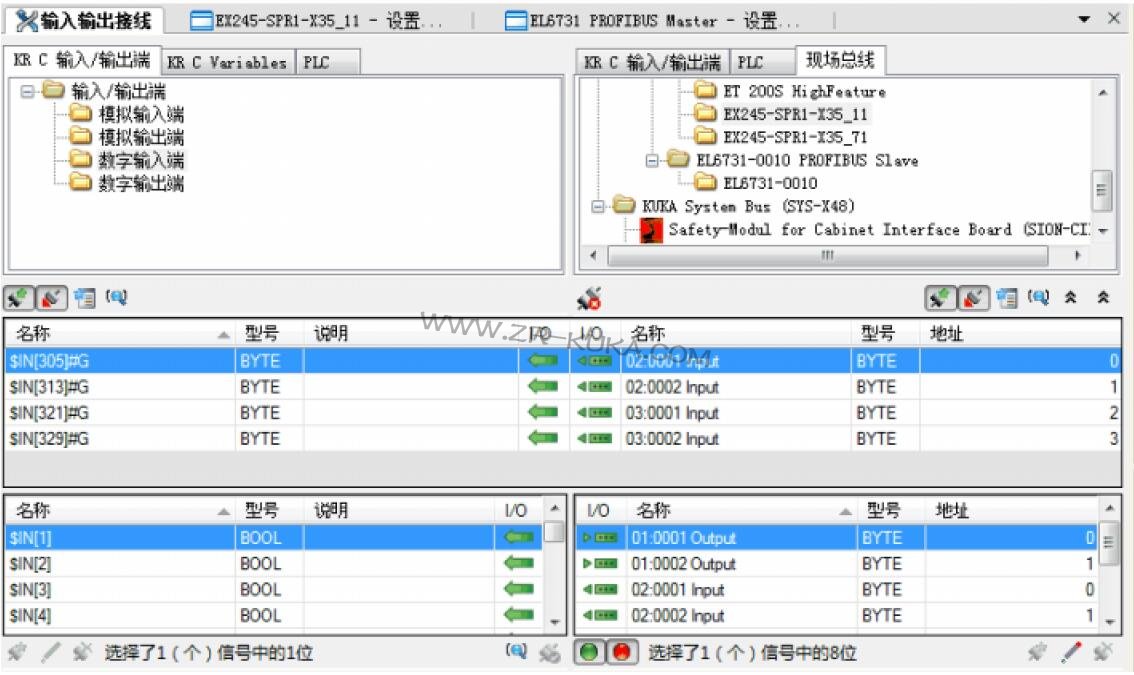Click the green circle button in the bottom bar
Image resolution: width=1134 pixels, height=675 pixels.
coord(590,653)
